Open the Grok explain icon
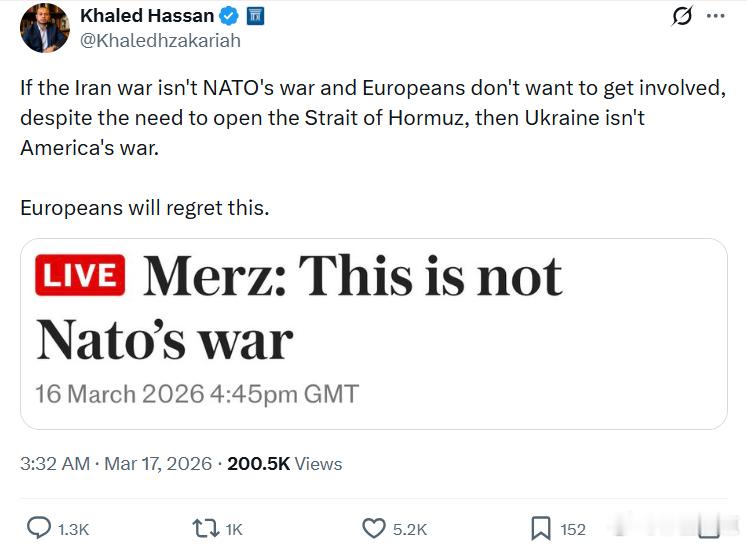 click(x=682, y=17)
